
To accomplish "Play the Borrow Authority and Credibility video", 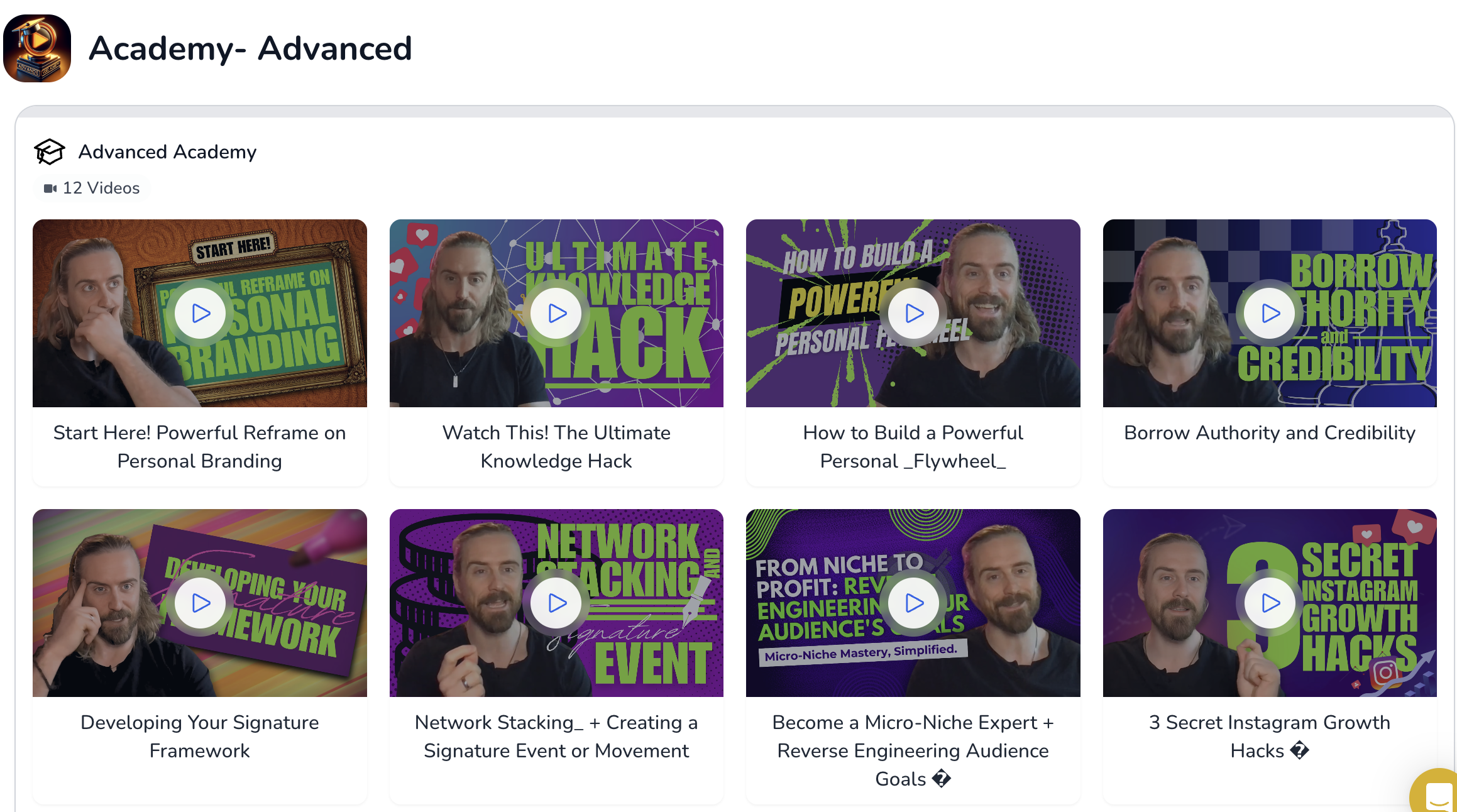I will (x=1270, y=313).
